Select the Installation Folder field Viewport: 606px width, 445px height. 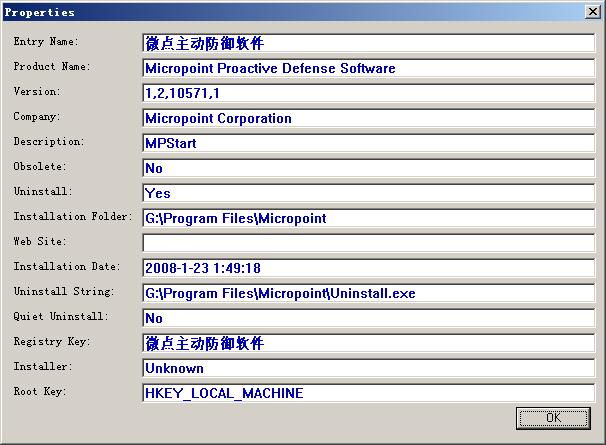[368, 218]
